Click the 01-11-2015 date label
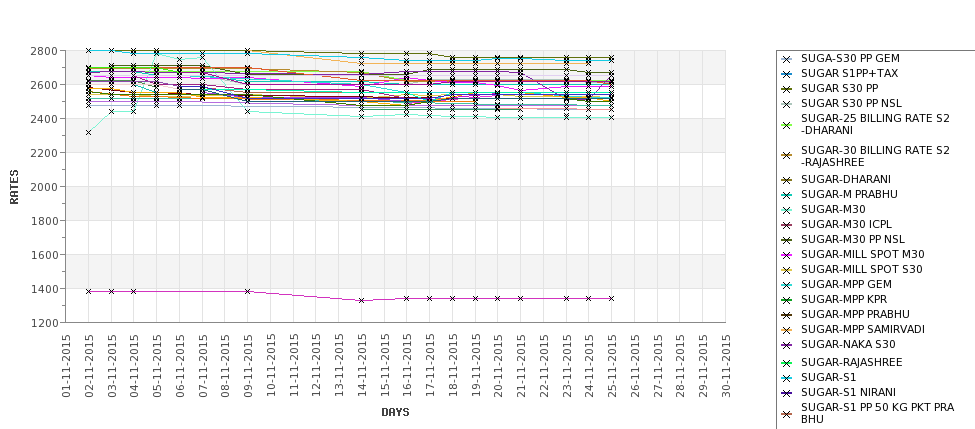The image size is (975, 429). click(x=66, y=366)
